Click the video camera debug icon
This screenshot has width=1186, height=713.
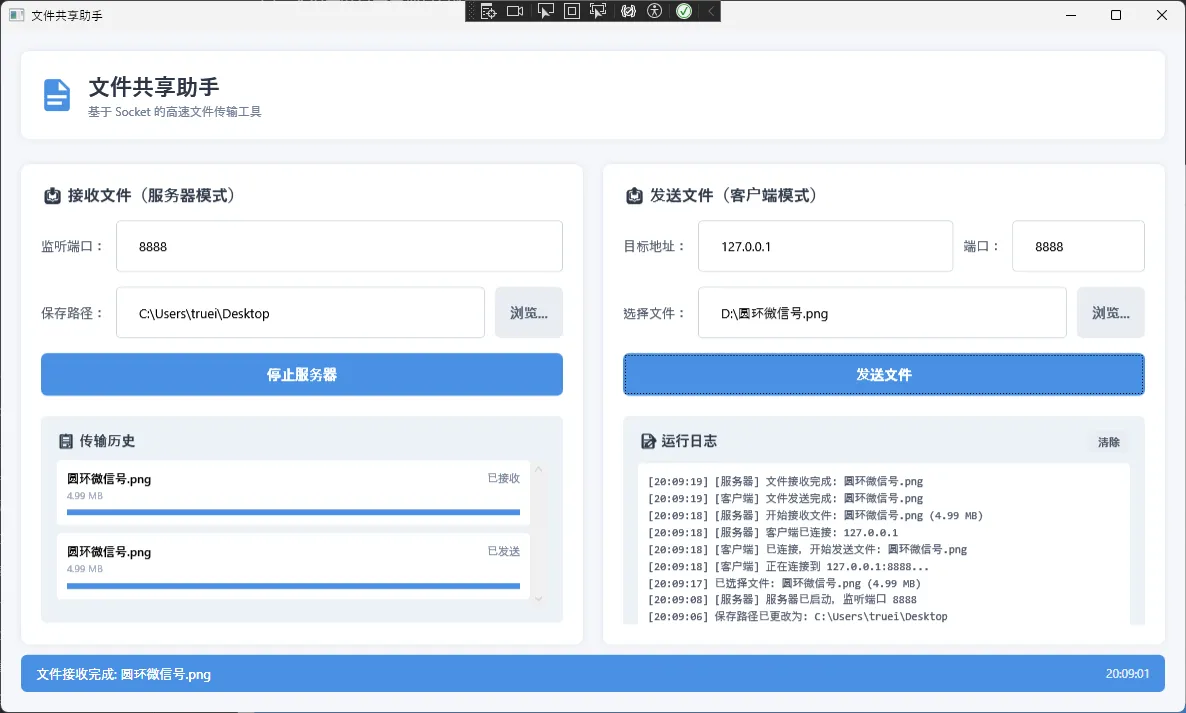pos(515,11)
